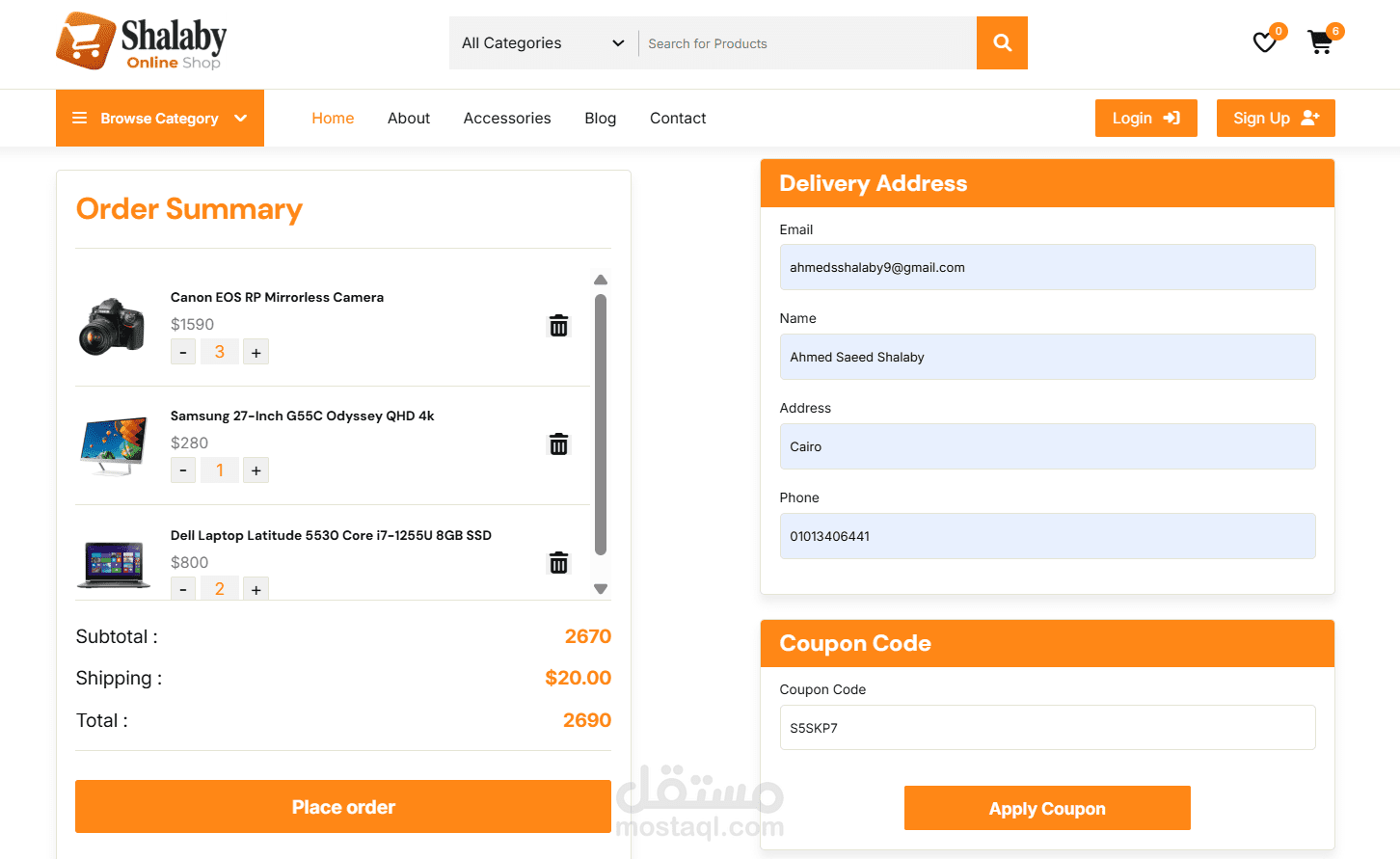
Task: Open the Contact nav link
Action: (678, 118)
